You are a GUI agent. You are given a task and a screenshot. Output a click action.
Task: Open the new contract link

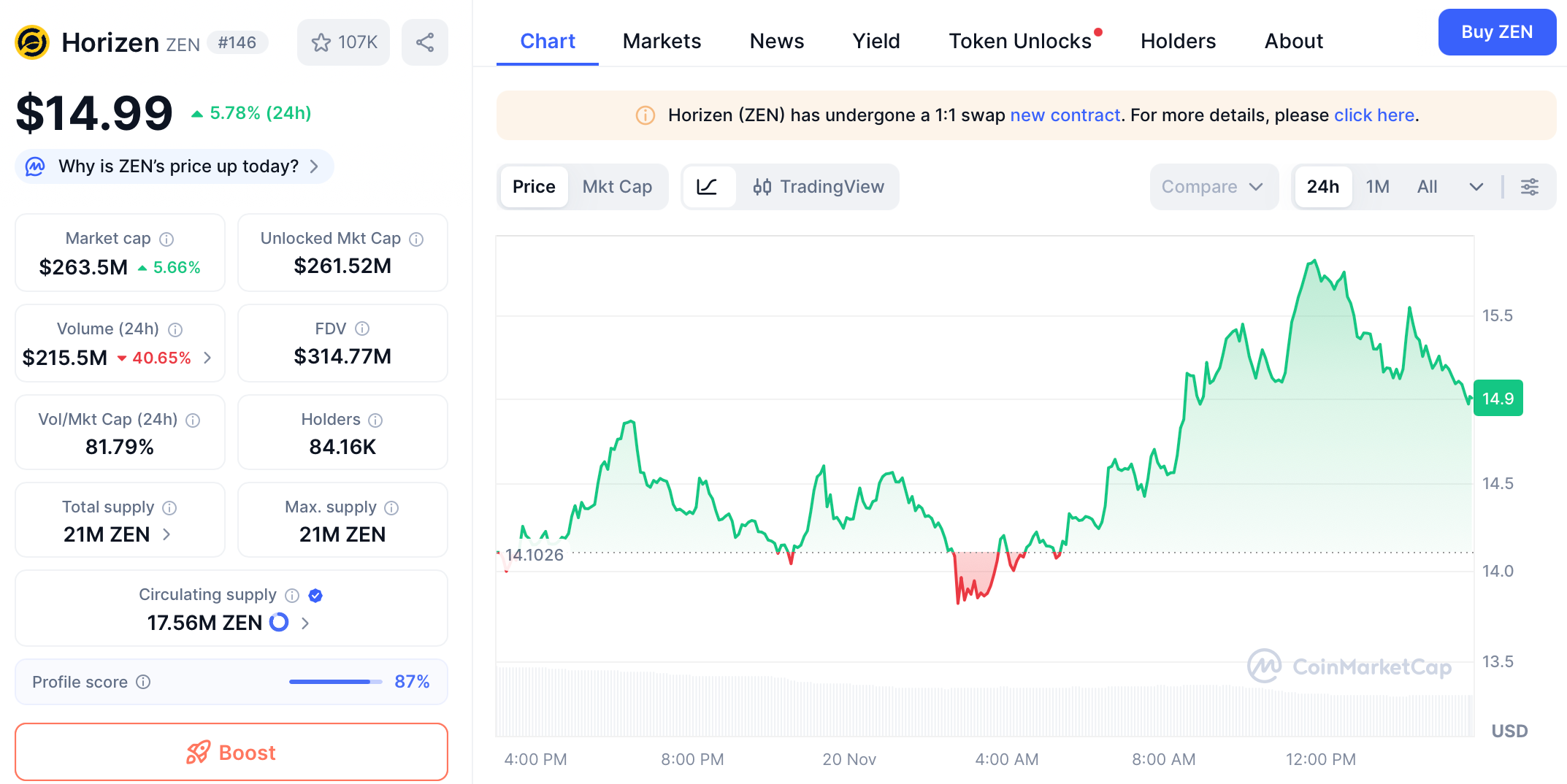1065,115
